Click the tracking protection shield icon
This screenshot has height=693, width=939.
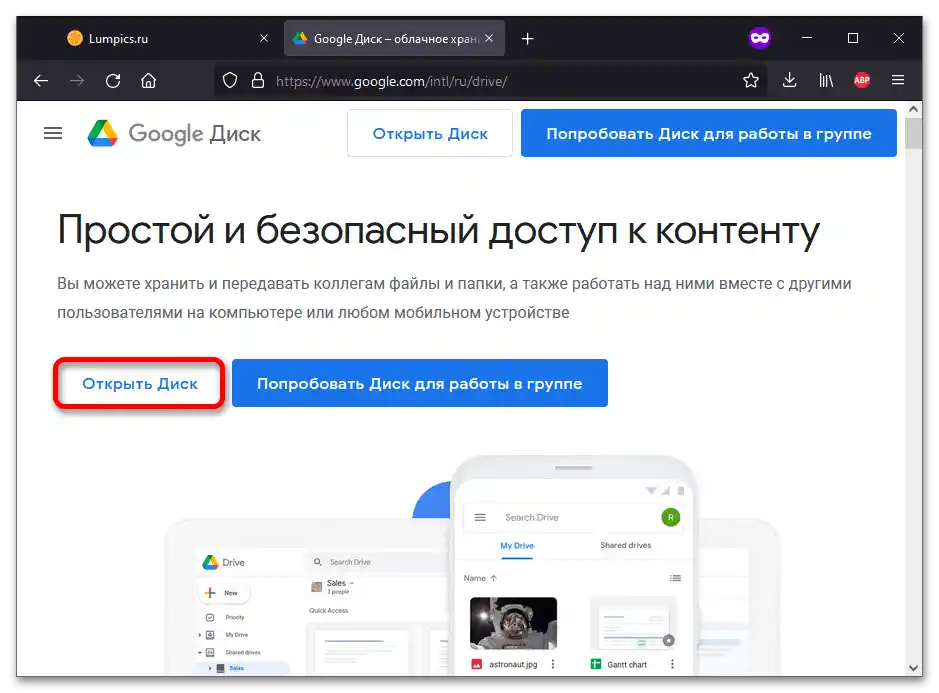[x=230, y=81]
